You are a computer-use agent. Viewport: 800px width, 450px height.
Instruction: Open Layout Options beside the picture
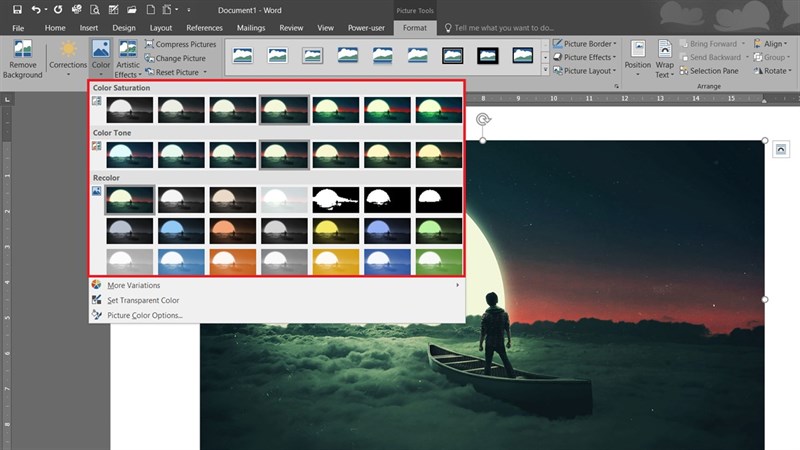point(781,149)
